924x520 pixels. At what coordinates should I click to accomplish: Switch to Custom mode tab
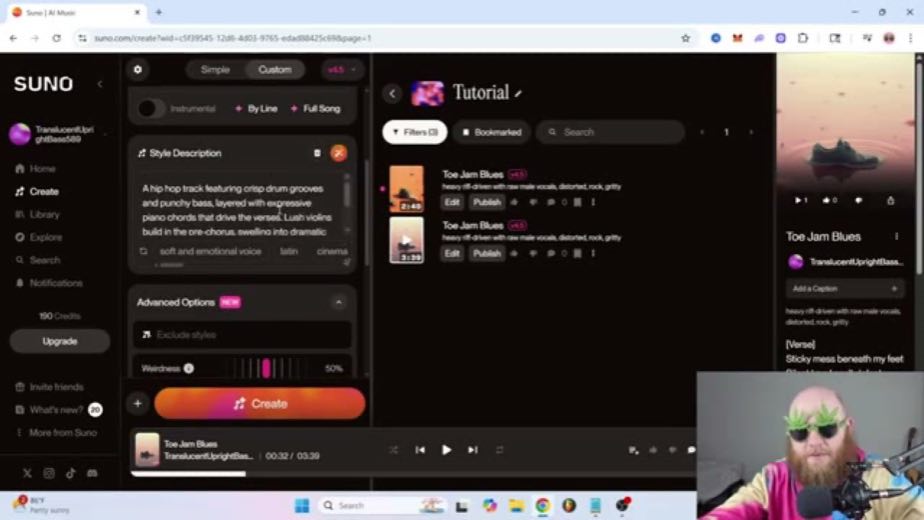pos(275,70)
